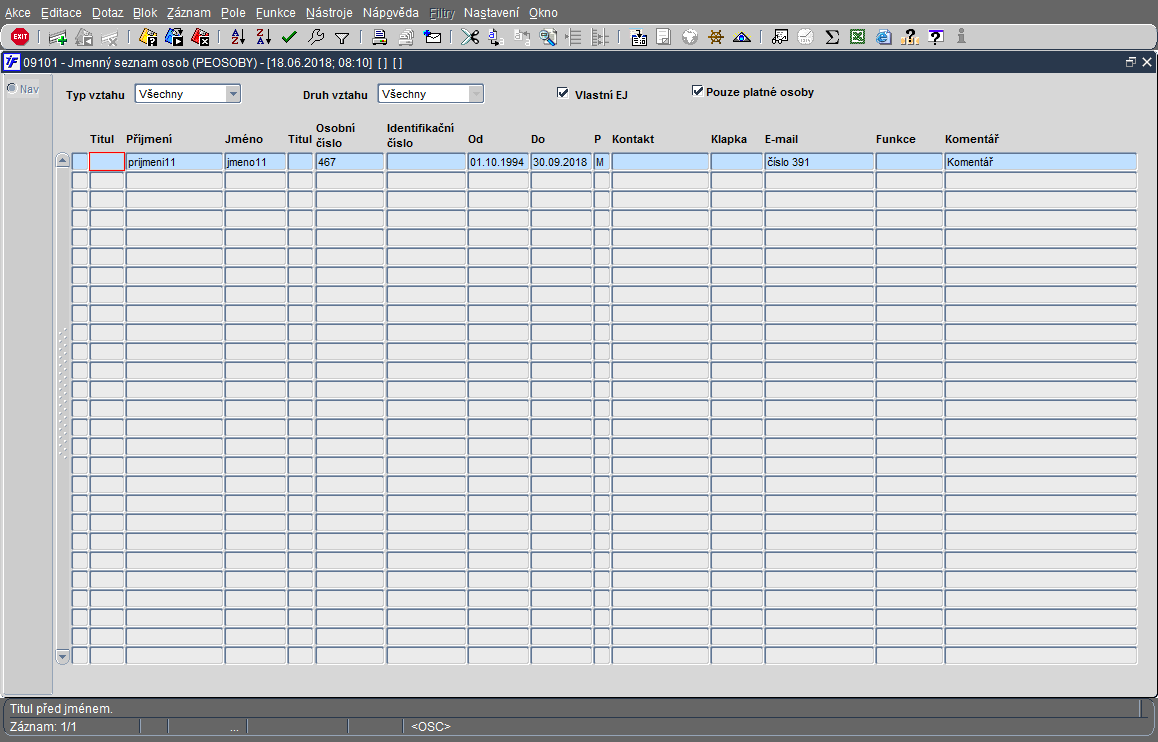Click the wrench tool icon

tap(315, 37)
